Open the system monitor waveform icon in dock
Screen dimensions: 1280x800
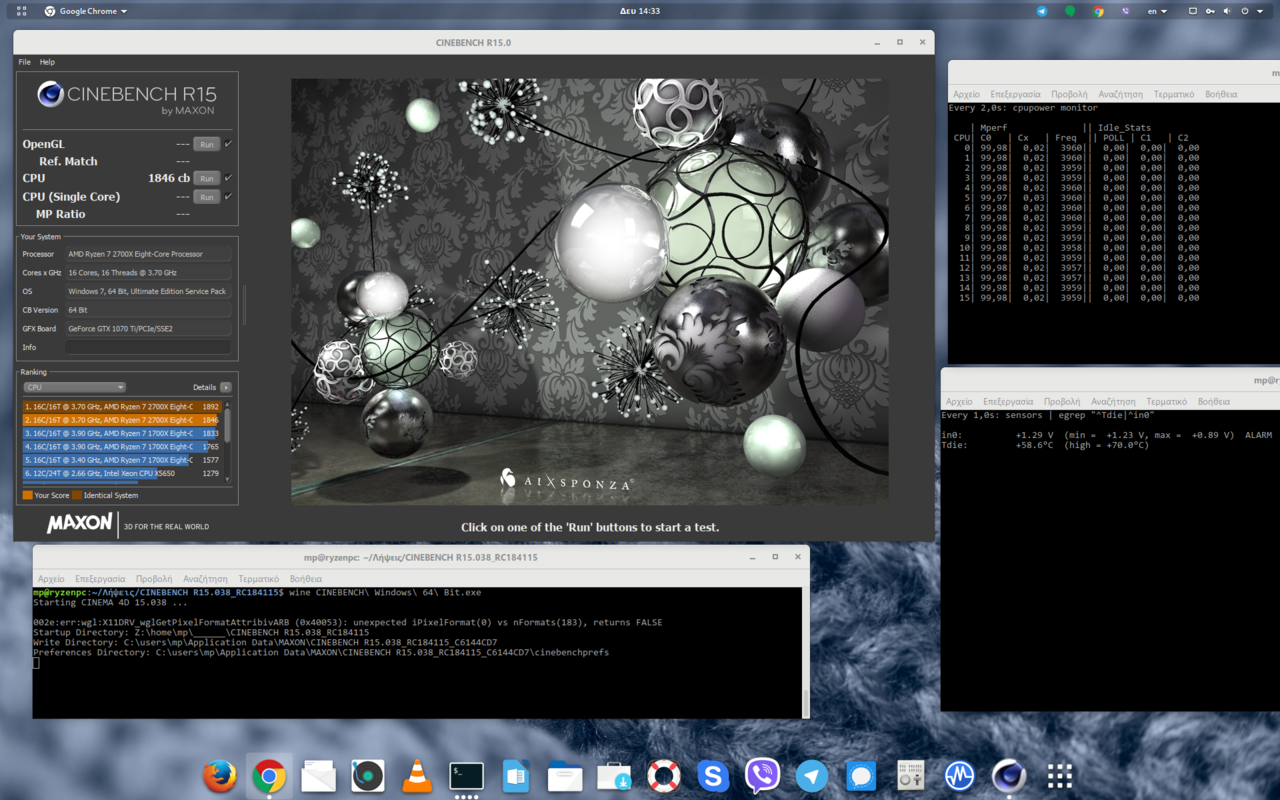pos(960,776)
